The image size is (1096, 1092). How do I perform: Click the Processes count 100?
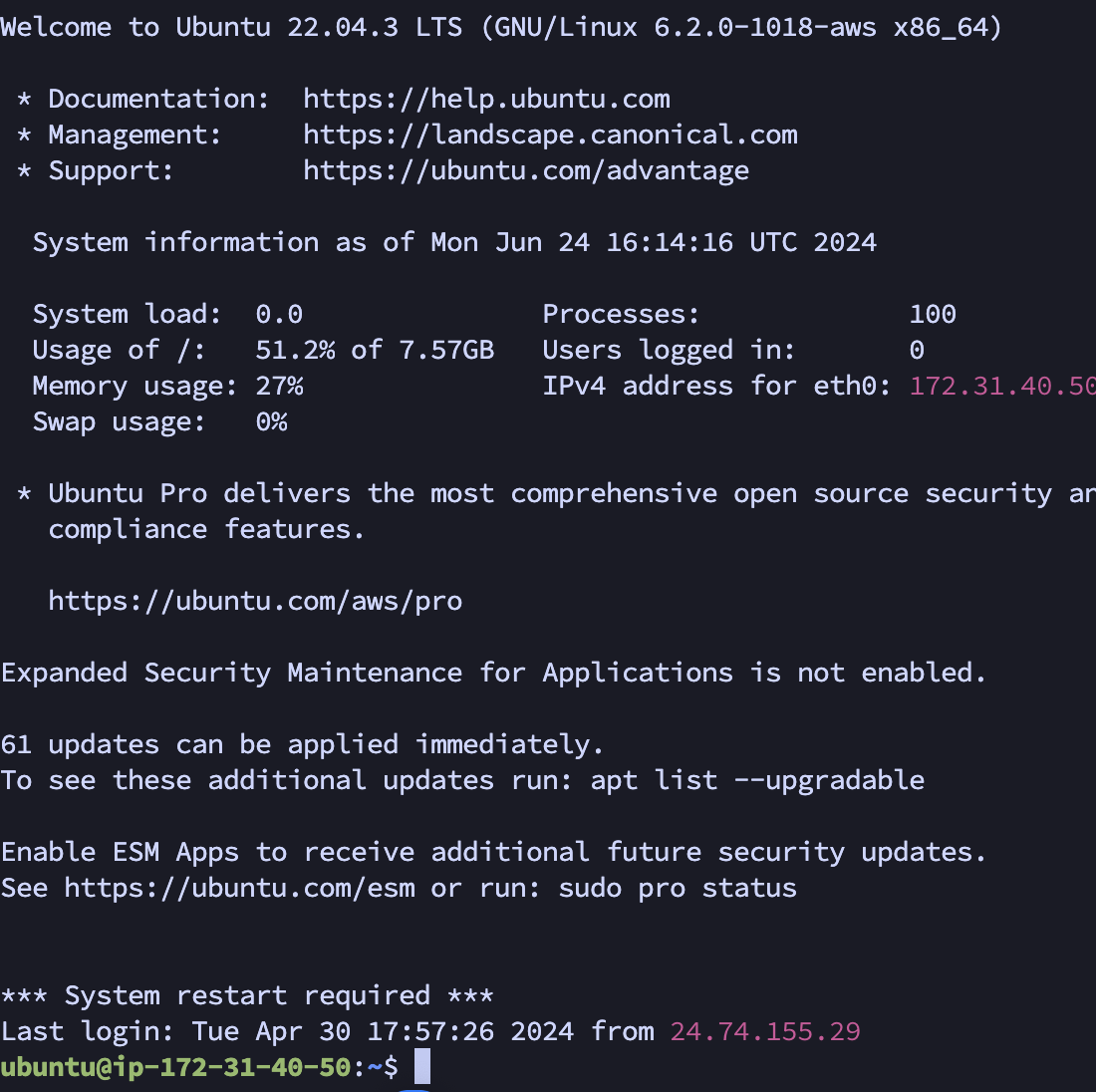(x=933, y=314)
